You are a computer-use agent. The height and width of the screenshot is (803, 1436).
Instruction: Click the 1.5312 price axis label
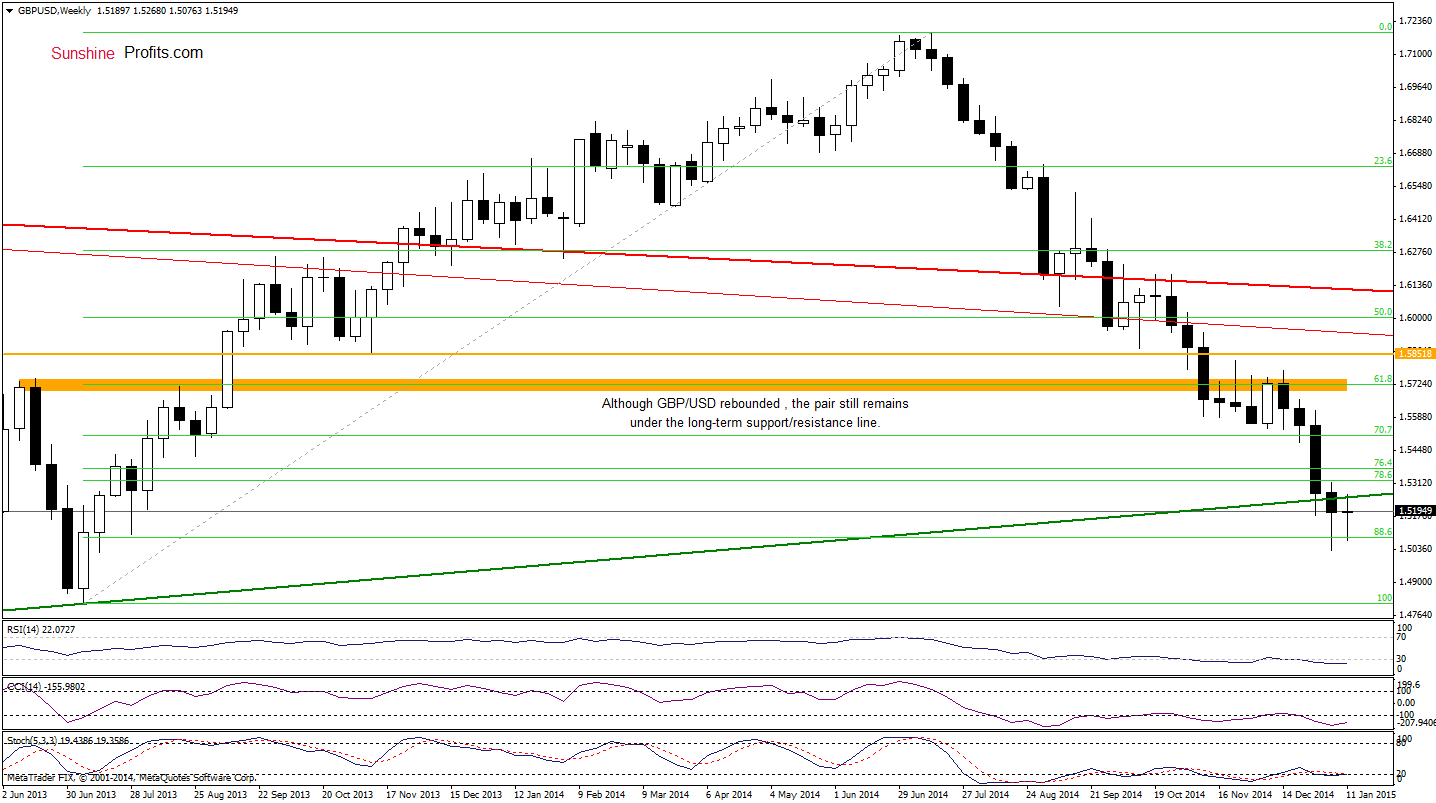click(x=1416, y=483)
